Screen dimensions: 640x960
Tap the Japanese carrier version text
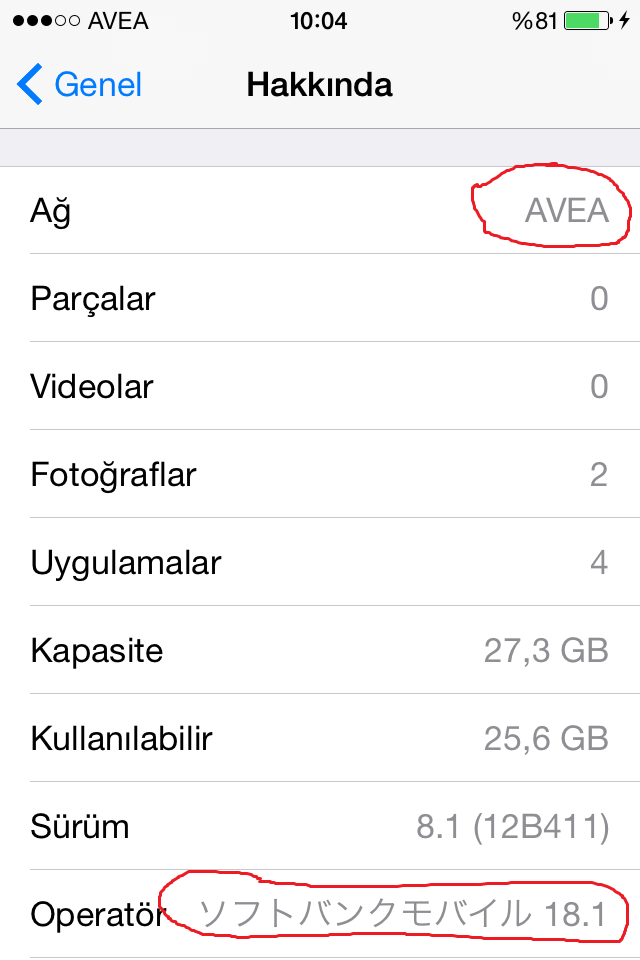[x=402, y=914]
